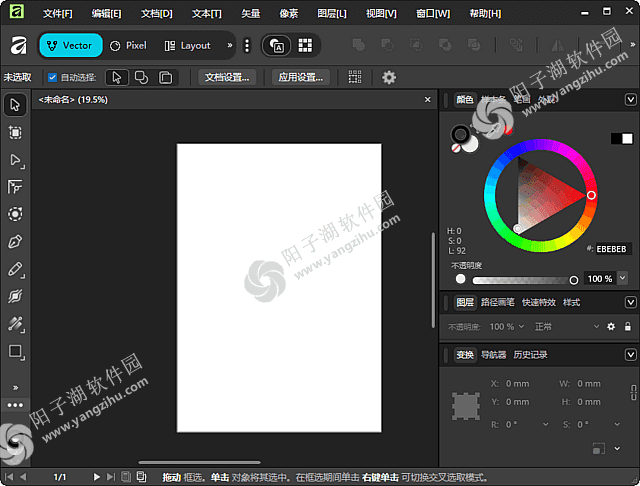Open the 文档[D] menu

(157, 13)
